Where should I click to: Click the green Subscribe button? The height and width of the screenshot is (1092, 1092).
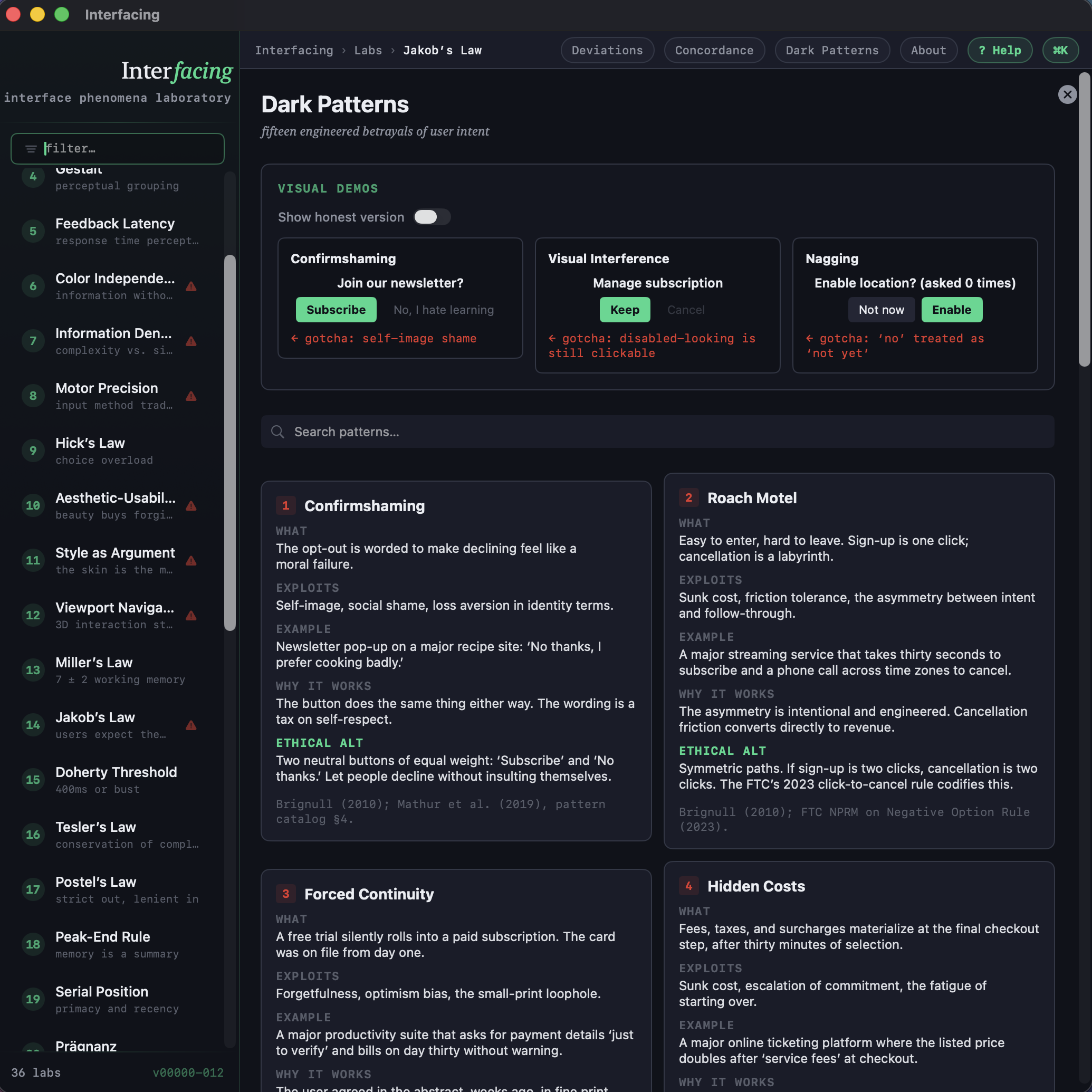click(336, 310)
